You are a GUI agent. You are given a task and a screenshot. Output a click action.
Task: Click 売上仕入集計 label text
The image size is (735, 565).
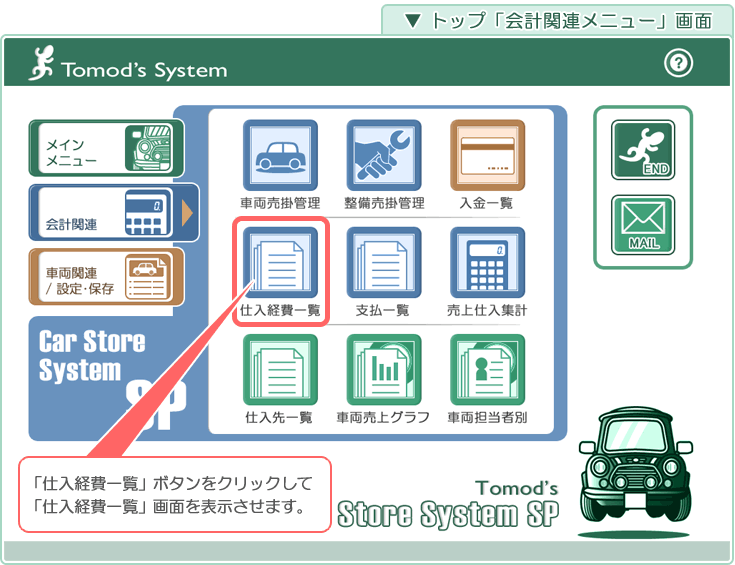pyautogui.click(x=487, y=310)
